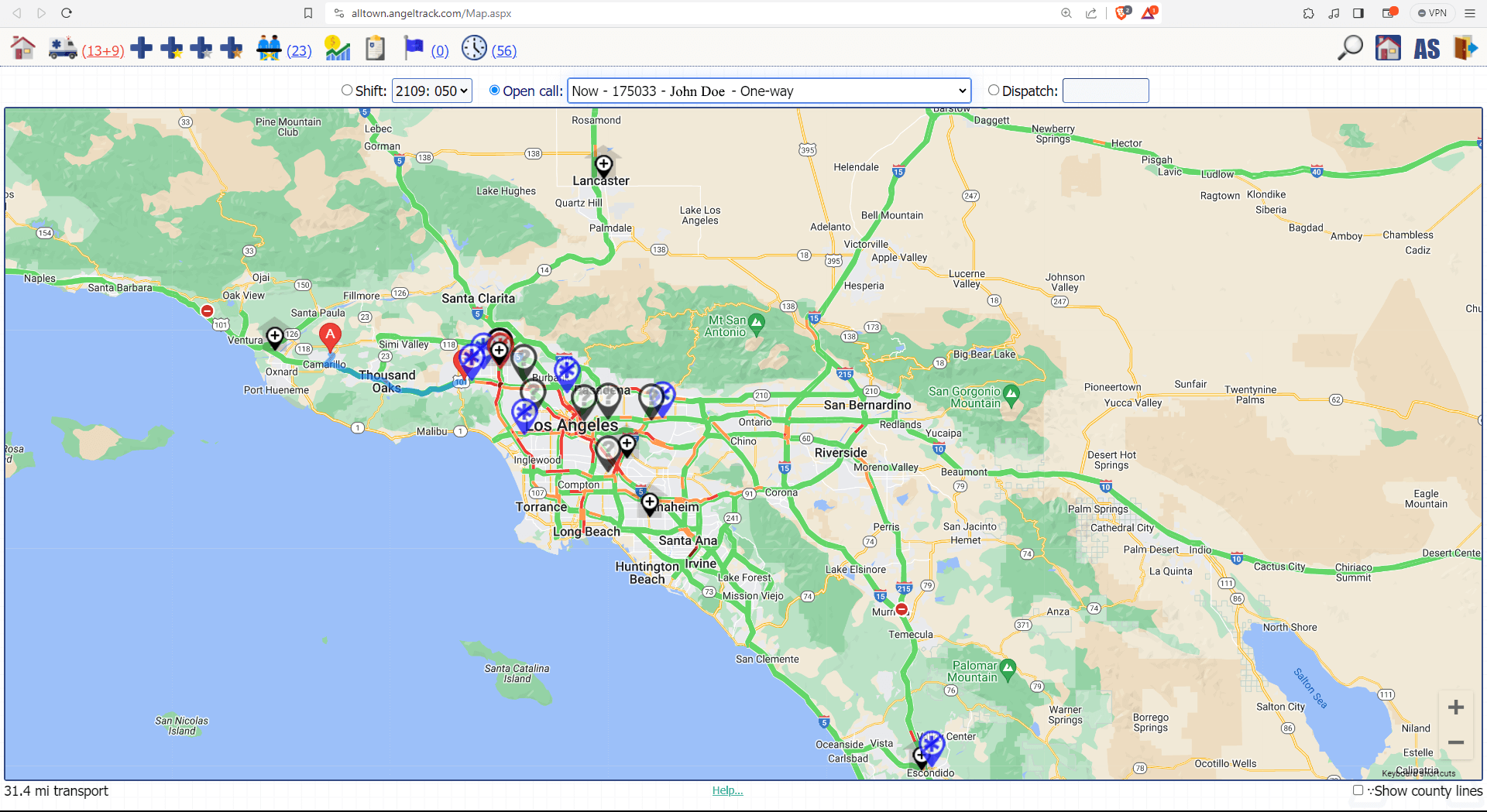Select the Dispatch radio button
Screen dimensions: 1487x812
pos(994,90)
